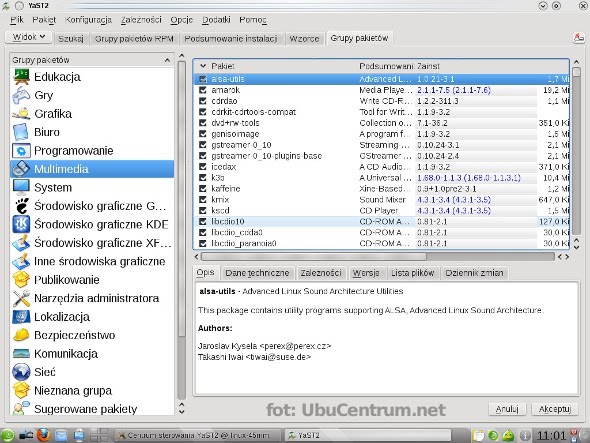Viewport: 590px width, 443px height.
Task: Switch to the Wzorce tab
Action: [304, 38]
